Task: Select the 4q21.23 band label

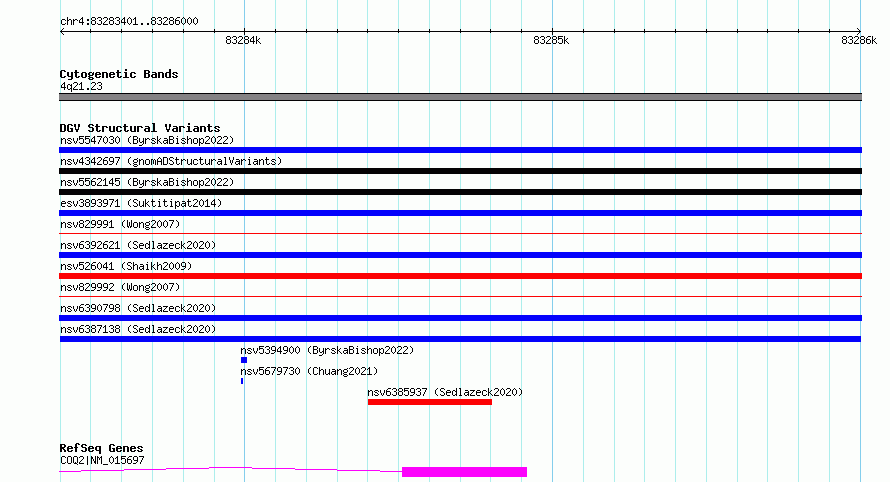Action: click(81, 86)
